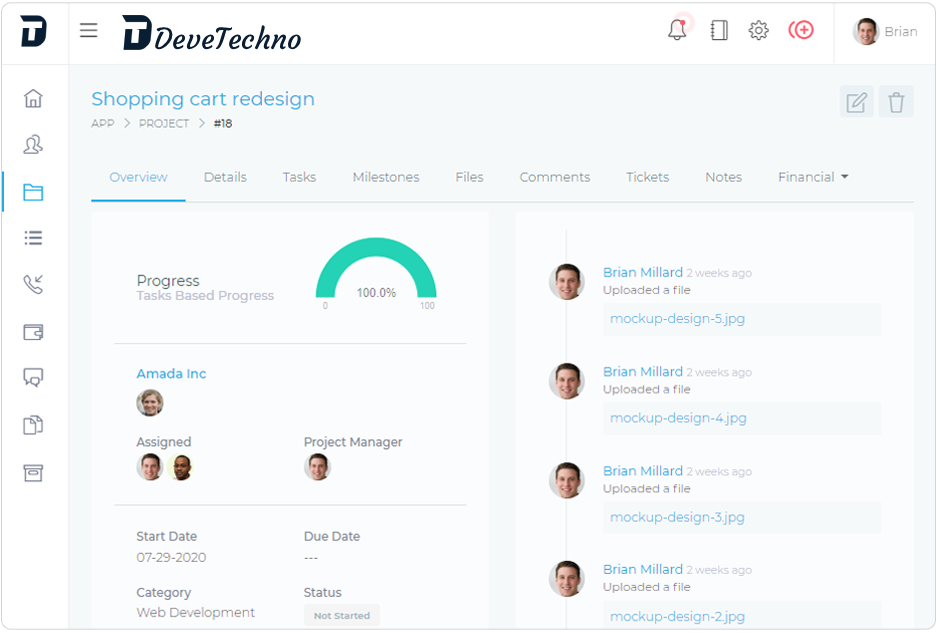940x633 pixels.
Task: Click the APP breadcrumb
Action: (x=103, y=123)
